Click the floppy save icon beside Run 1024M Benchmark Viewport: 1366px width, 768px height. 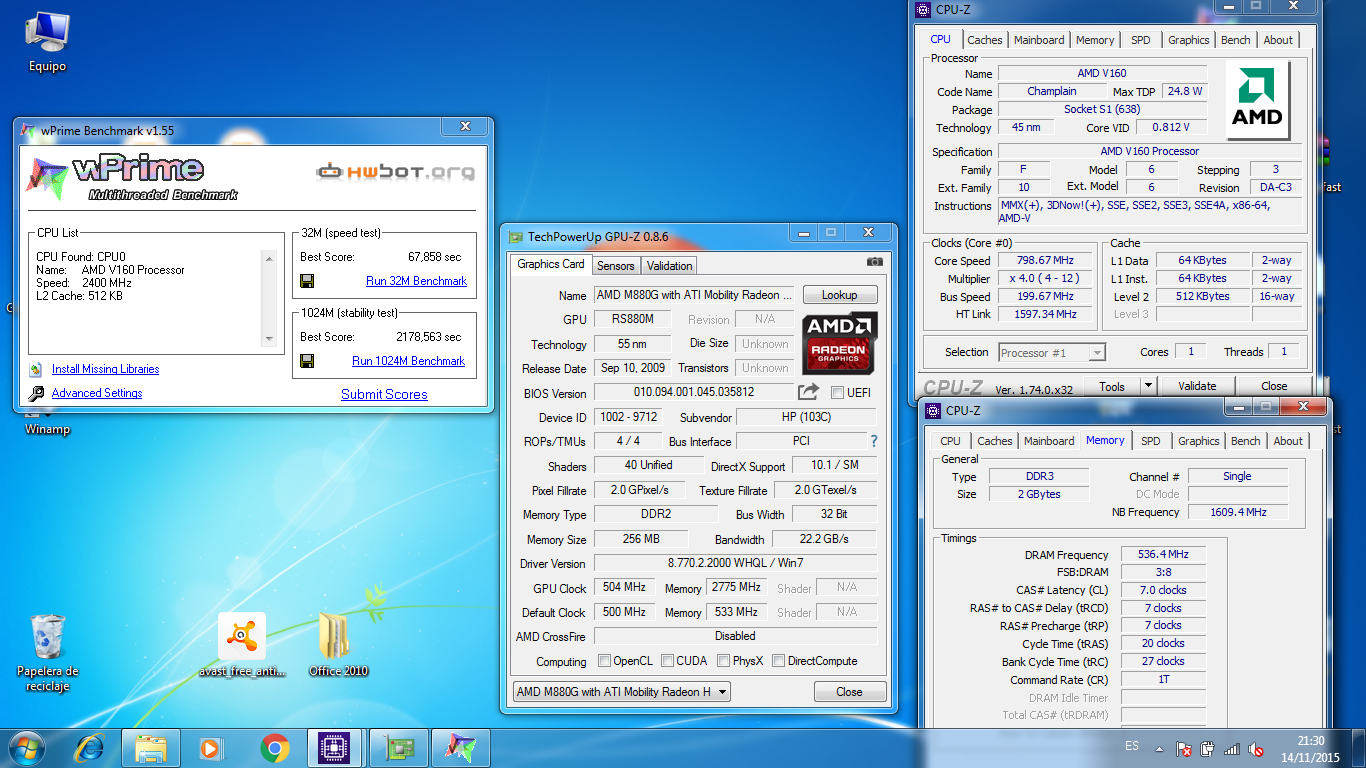tap(308, 361)
